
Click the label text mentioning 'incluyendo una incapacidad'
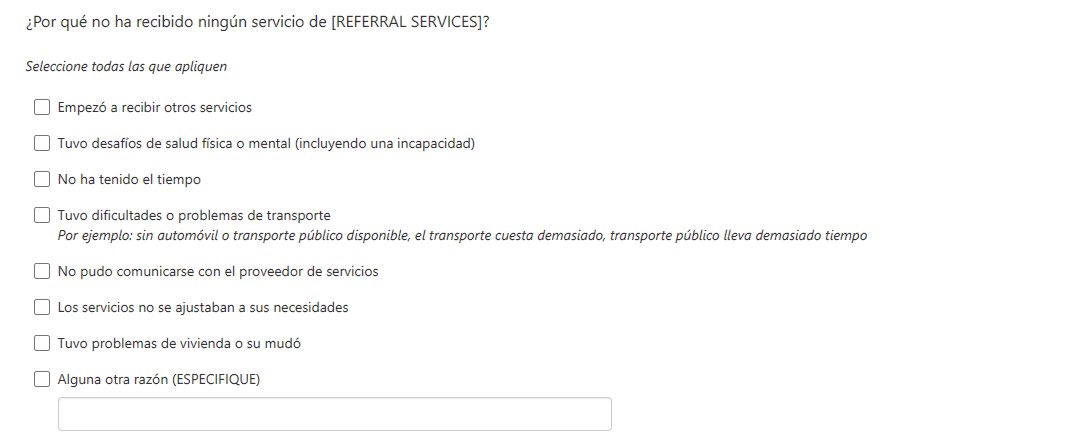click(x=265, y=143)
